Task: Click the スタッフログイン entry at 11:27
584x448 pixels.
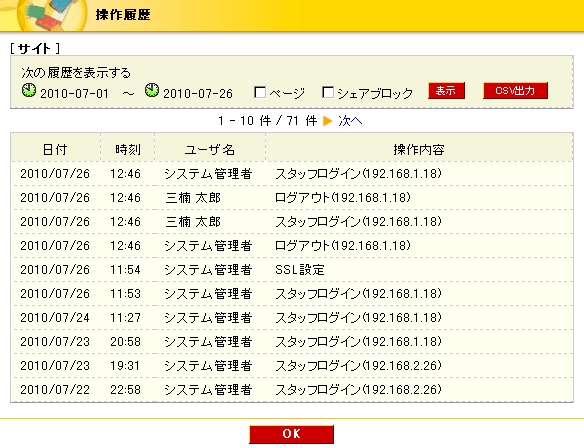Action: 358,318
